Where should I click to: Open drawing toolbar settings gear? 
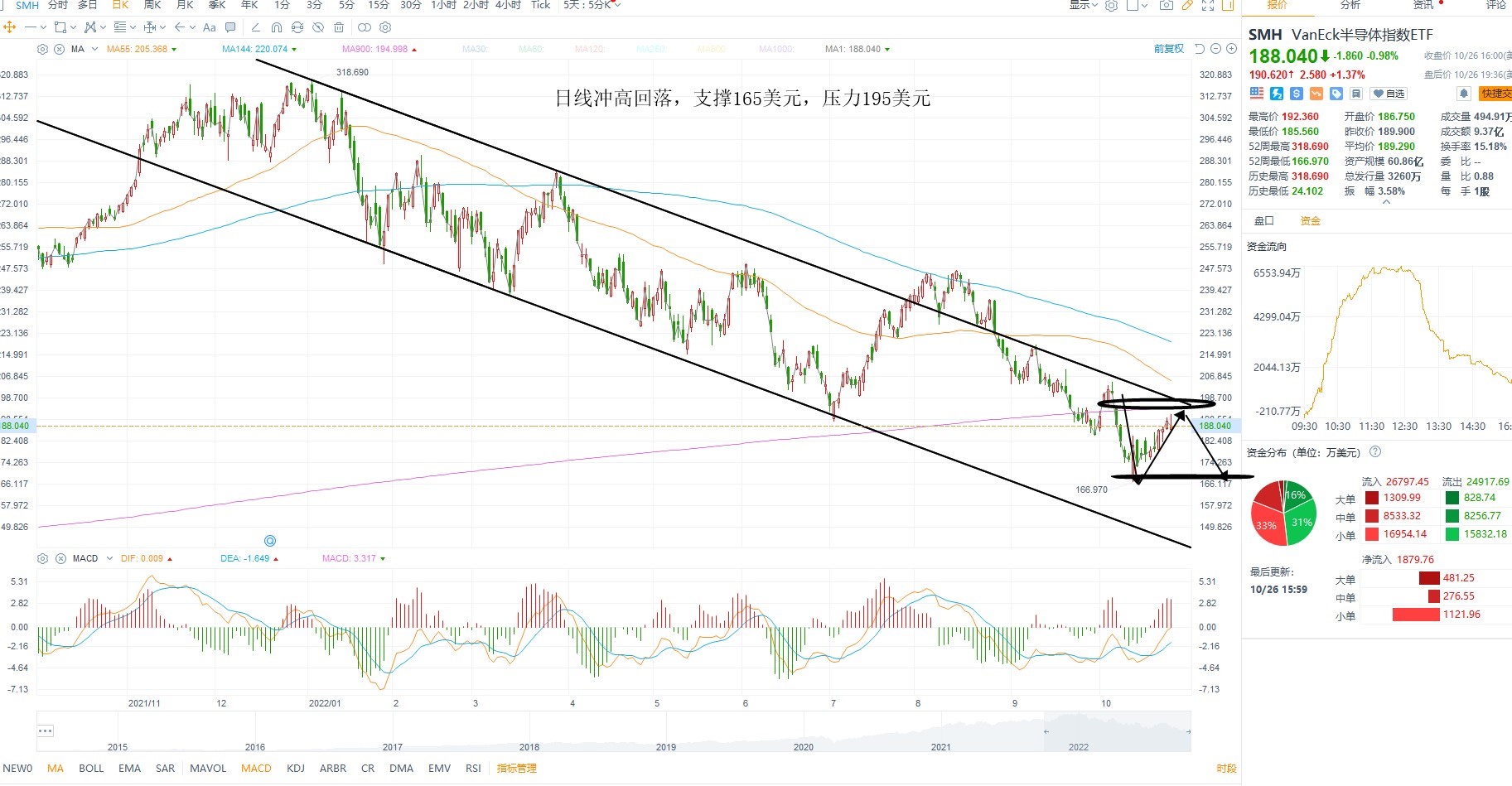[x=385, y=27]
